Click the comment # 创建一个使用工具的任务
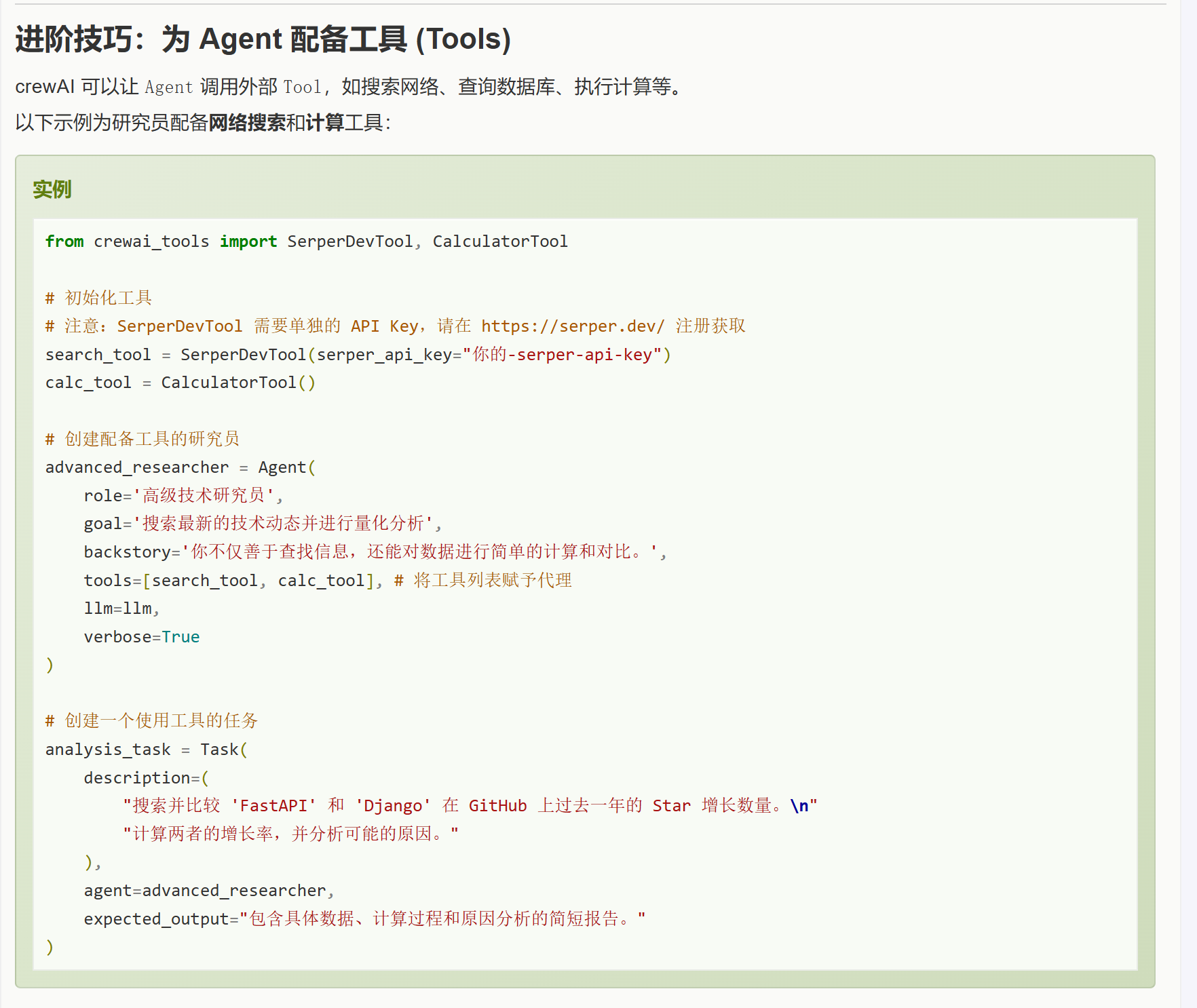Screen dimensions: 1197x1008 [x=152, y=720]
